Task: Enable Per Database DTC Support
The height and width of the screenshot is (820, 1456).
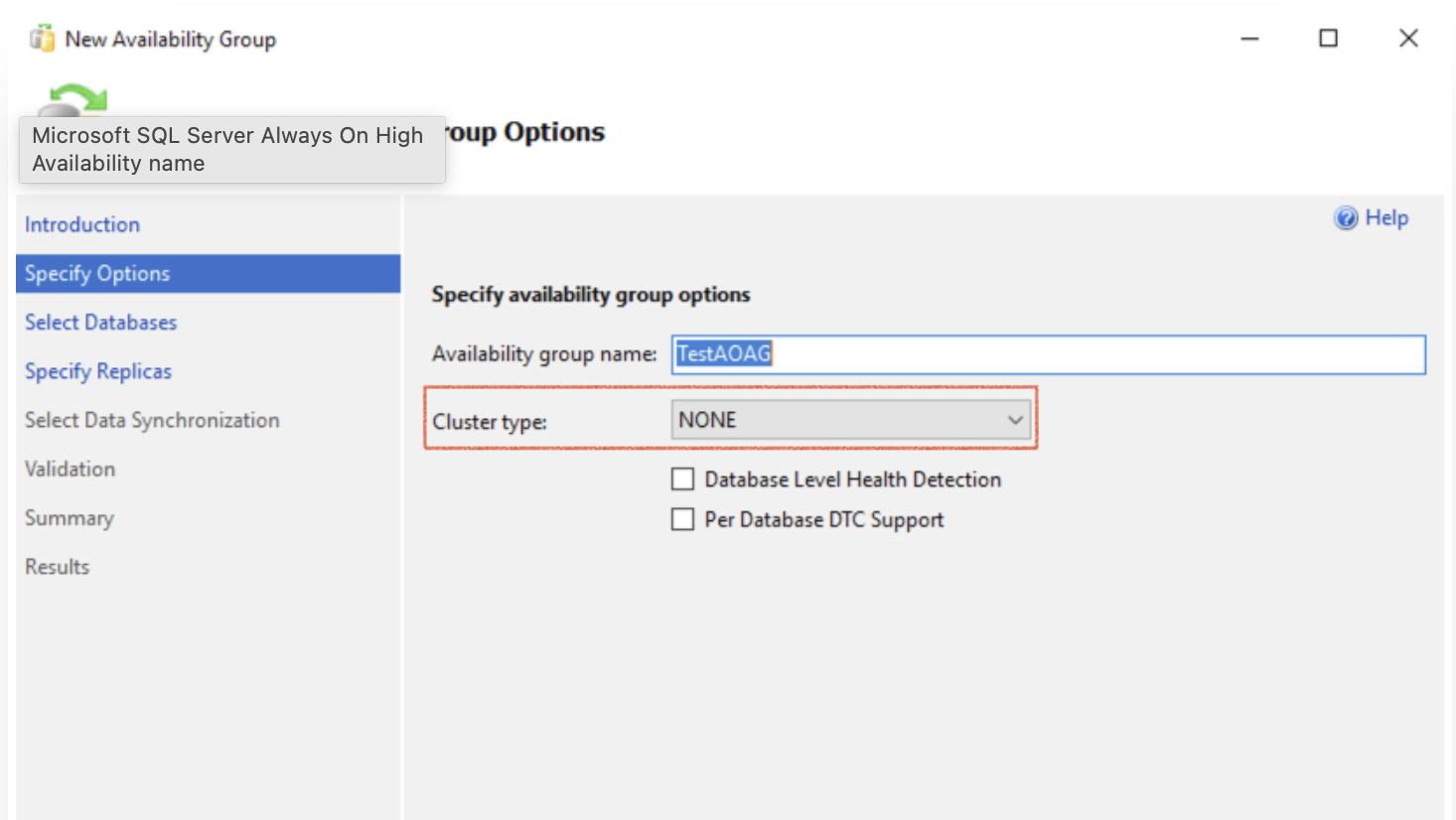Action: pos(682,519)
